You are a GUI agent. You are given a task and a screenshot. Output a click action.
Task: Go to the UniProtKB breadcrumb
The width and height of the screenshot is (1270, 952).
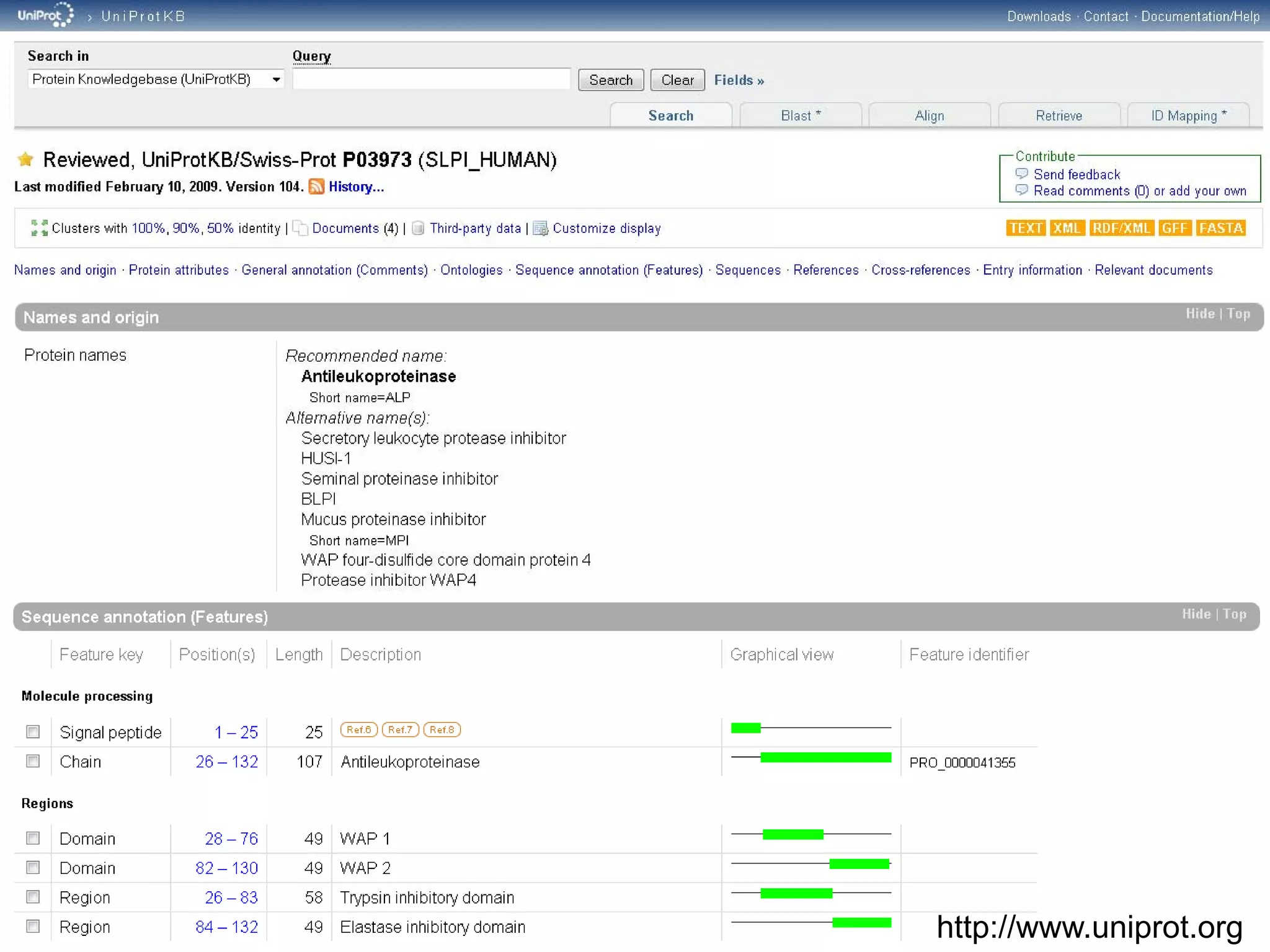143,16
